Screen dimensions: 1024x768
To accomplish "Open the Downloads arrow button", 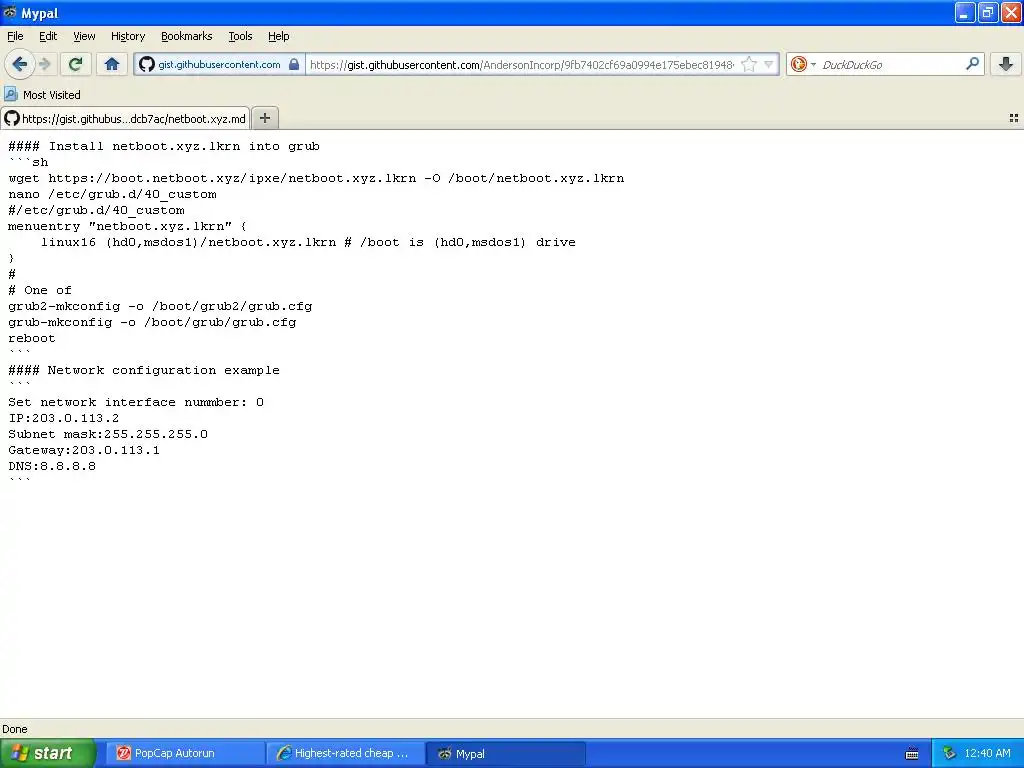I will 1006,64.
